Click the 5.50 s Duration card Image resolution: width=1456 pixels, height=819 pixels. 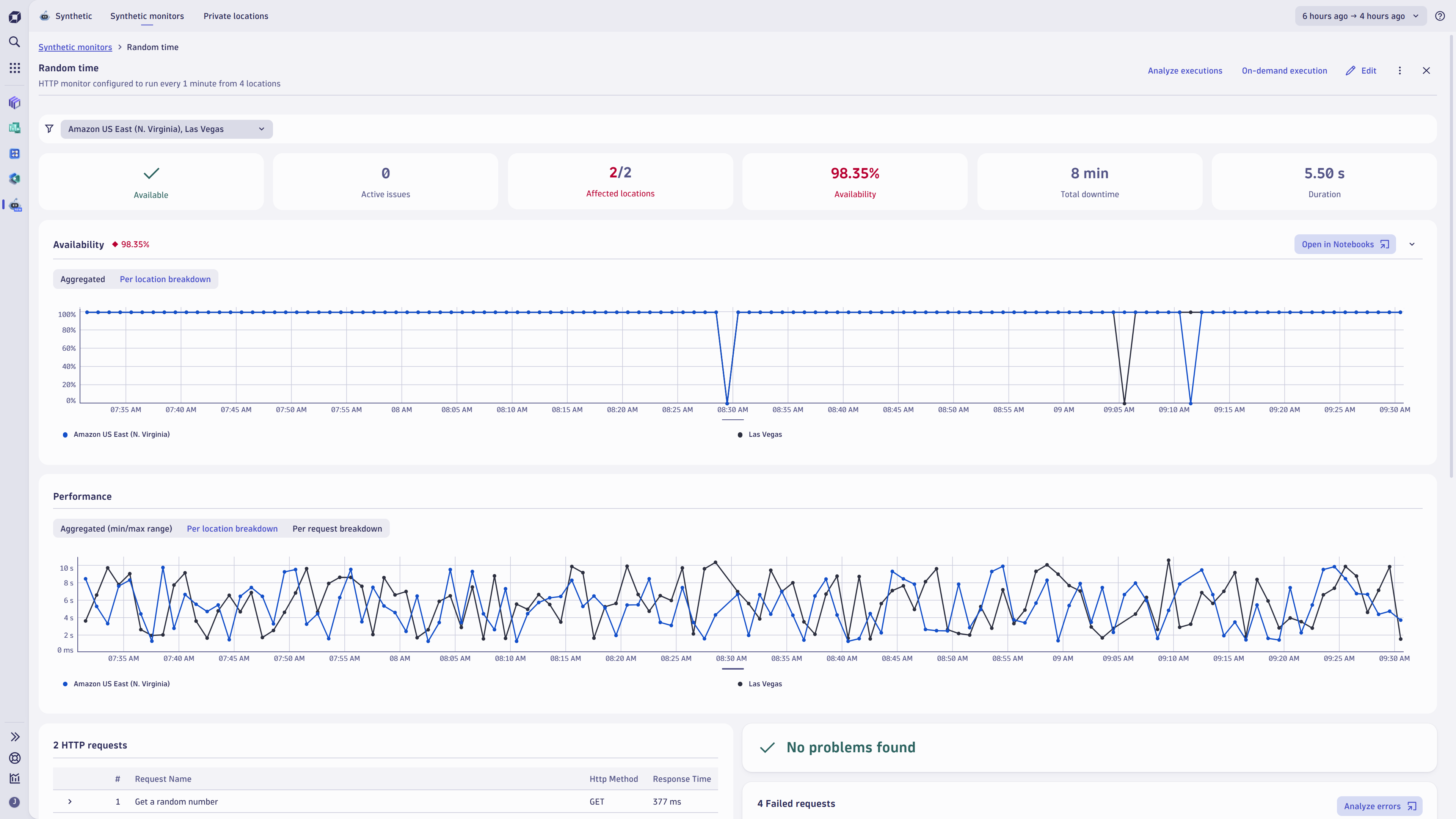click(x=1324, y=182)
